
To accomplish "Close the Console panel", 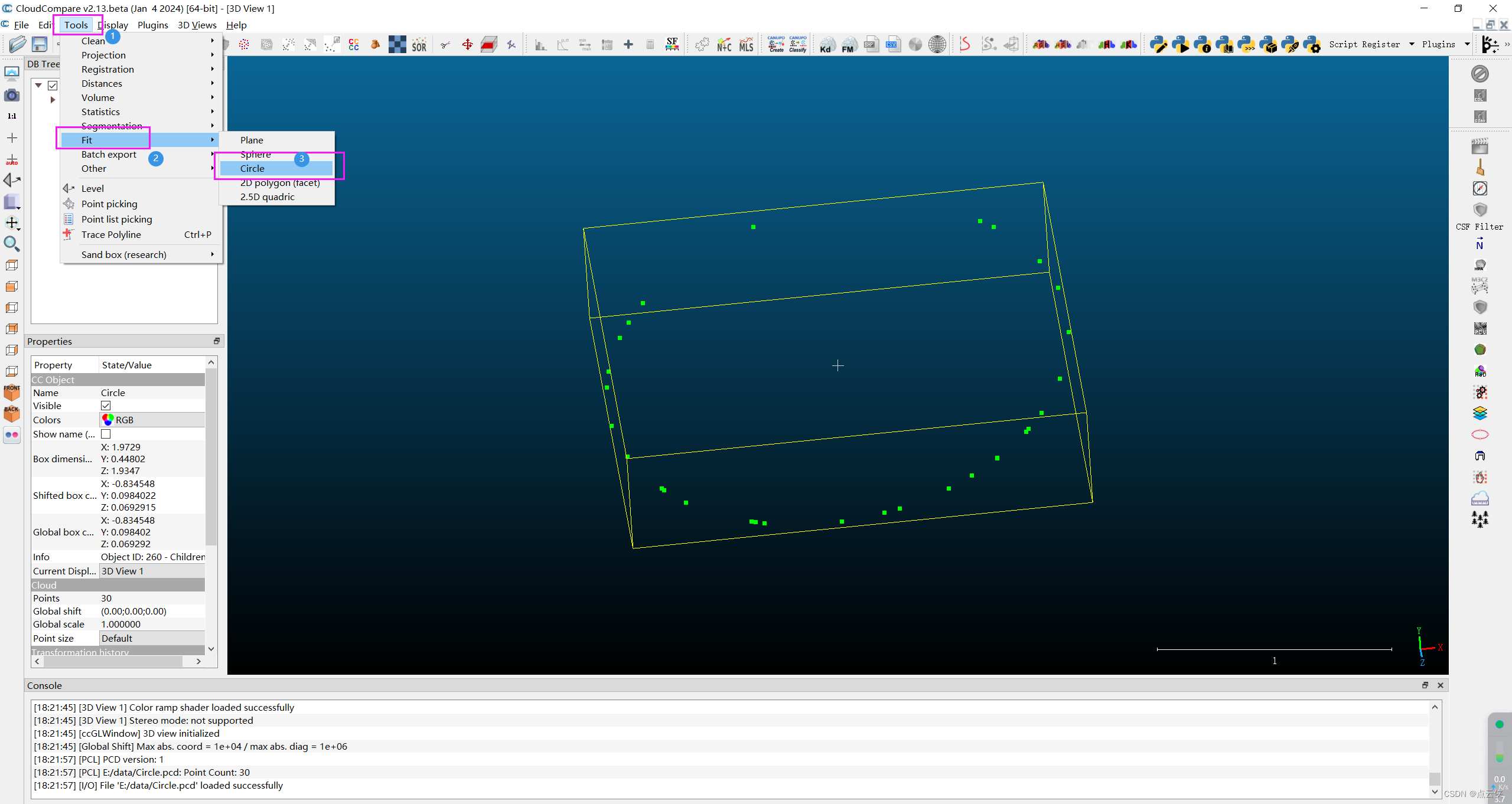I will (x=1441, y=685).
